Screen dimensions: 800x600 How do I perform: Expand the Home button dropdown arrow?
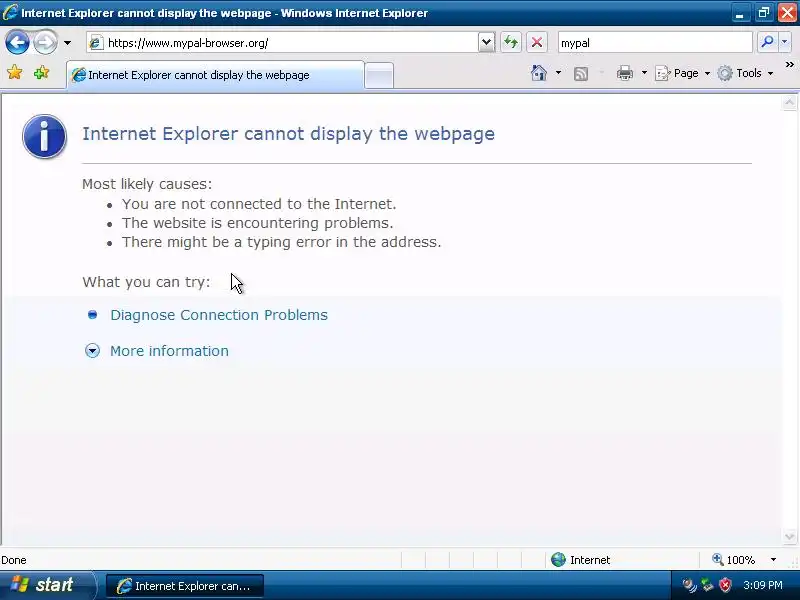coord(558,73)
